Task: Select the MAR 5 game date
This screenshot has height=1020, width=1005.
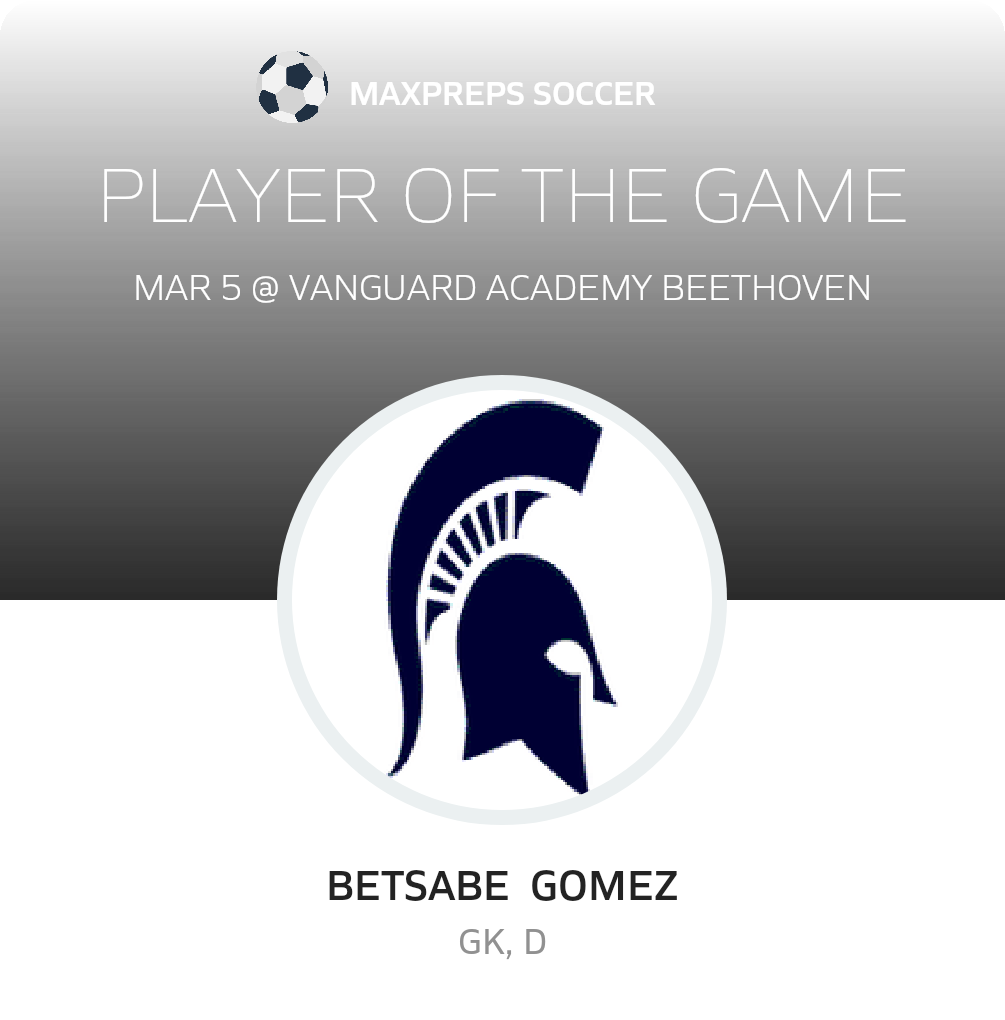Action: pyautogui.click(x=187, y=288)
